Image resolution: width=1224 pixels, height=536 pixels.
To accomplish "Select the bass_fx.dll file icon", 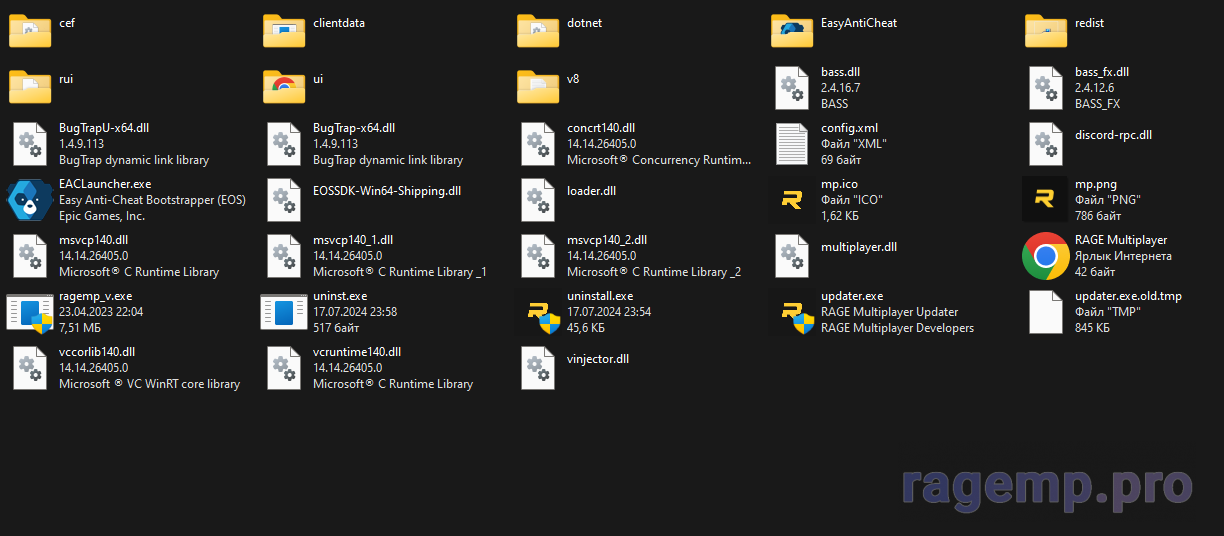I will 1046,88.
